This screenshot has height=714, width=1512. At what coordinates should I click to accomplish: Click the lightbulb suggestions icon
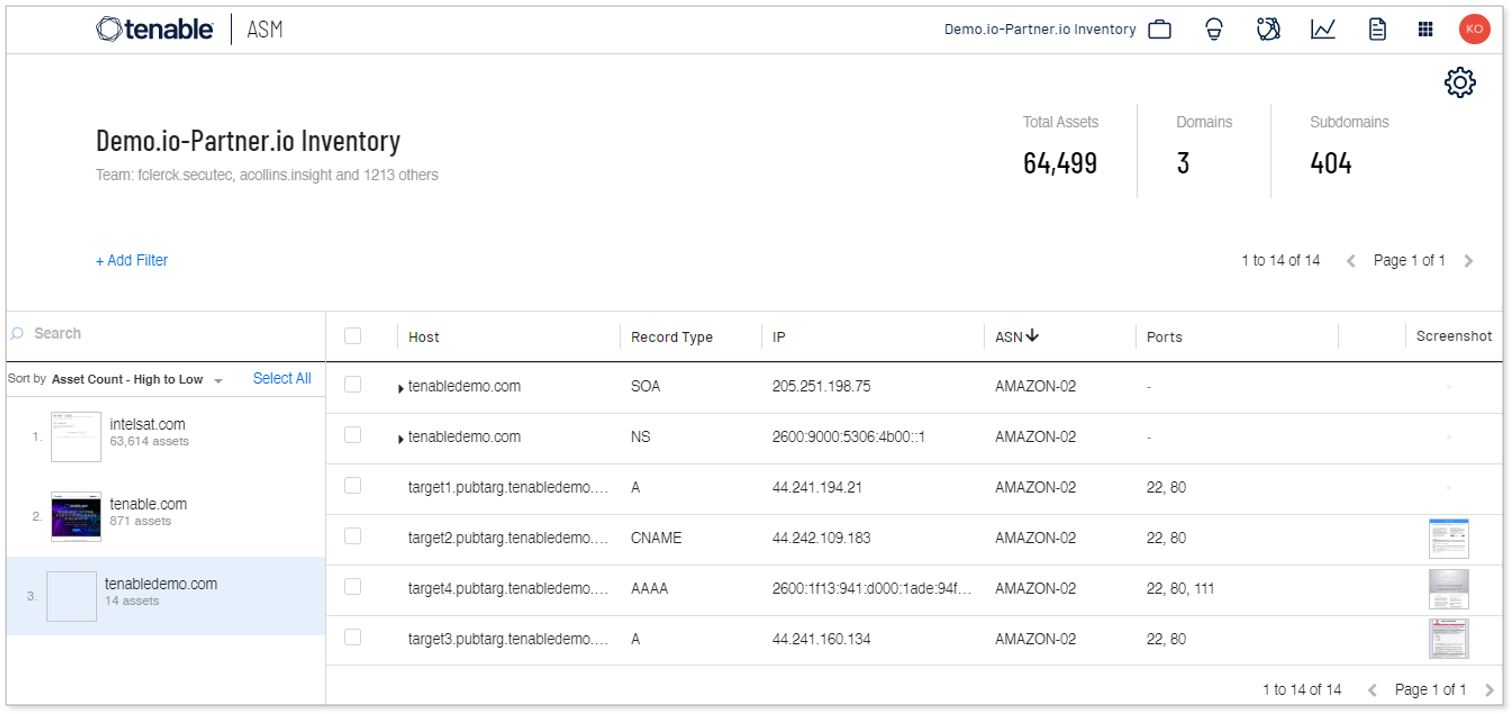point(1213,29)
